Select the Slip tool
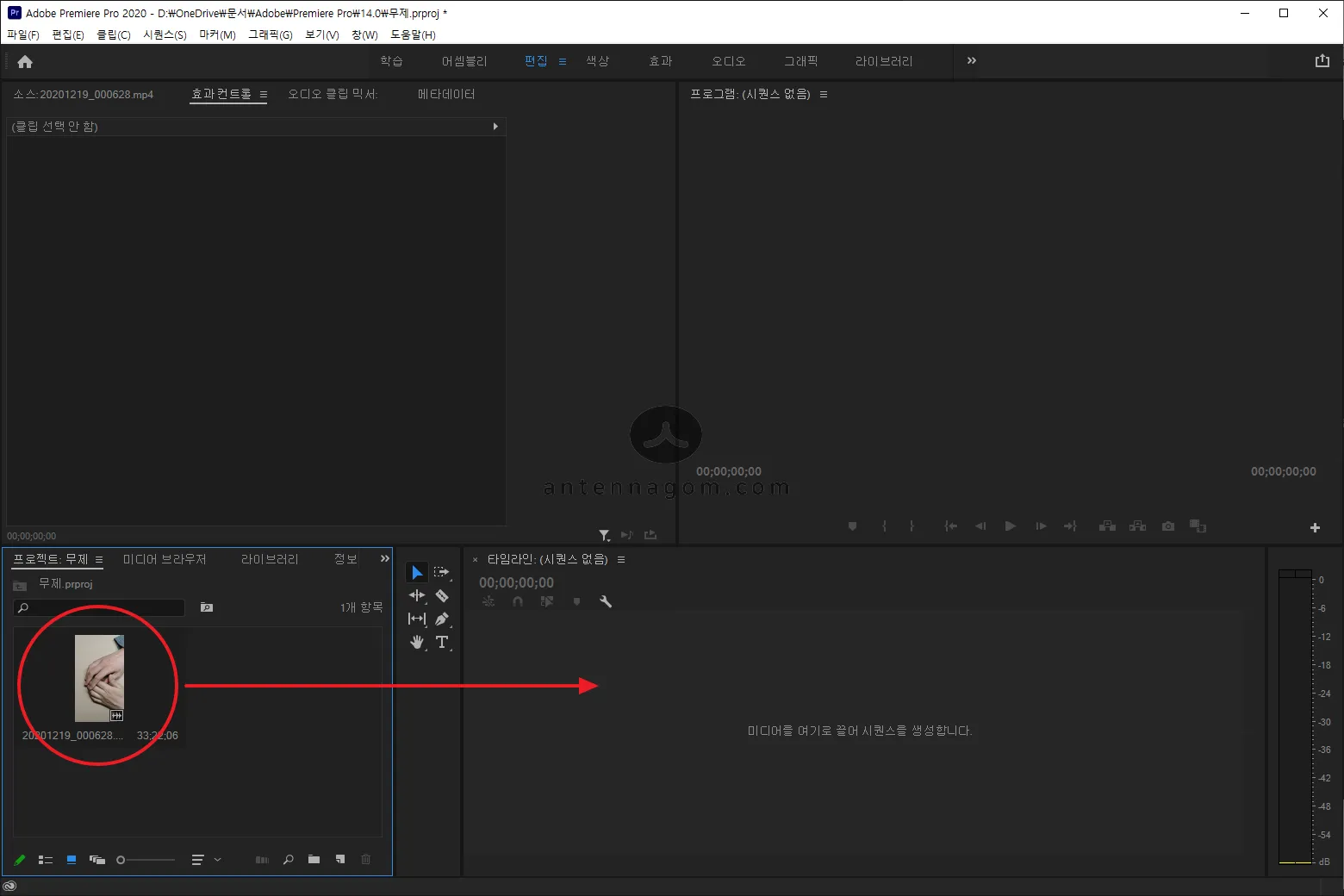The width and height of the screenshot is (1344, 896). tap(417, 619)
